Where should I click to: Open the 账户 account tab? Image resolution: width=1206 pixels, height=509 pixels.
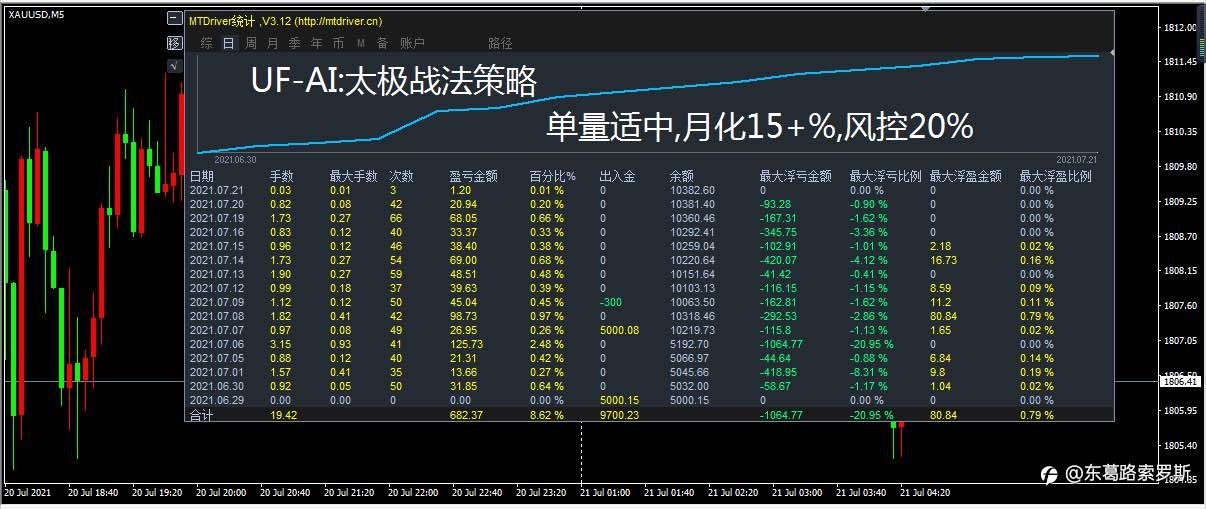(412, 43)
